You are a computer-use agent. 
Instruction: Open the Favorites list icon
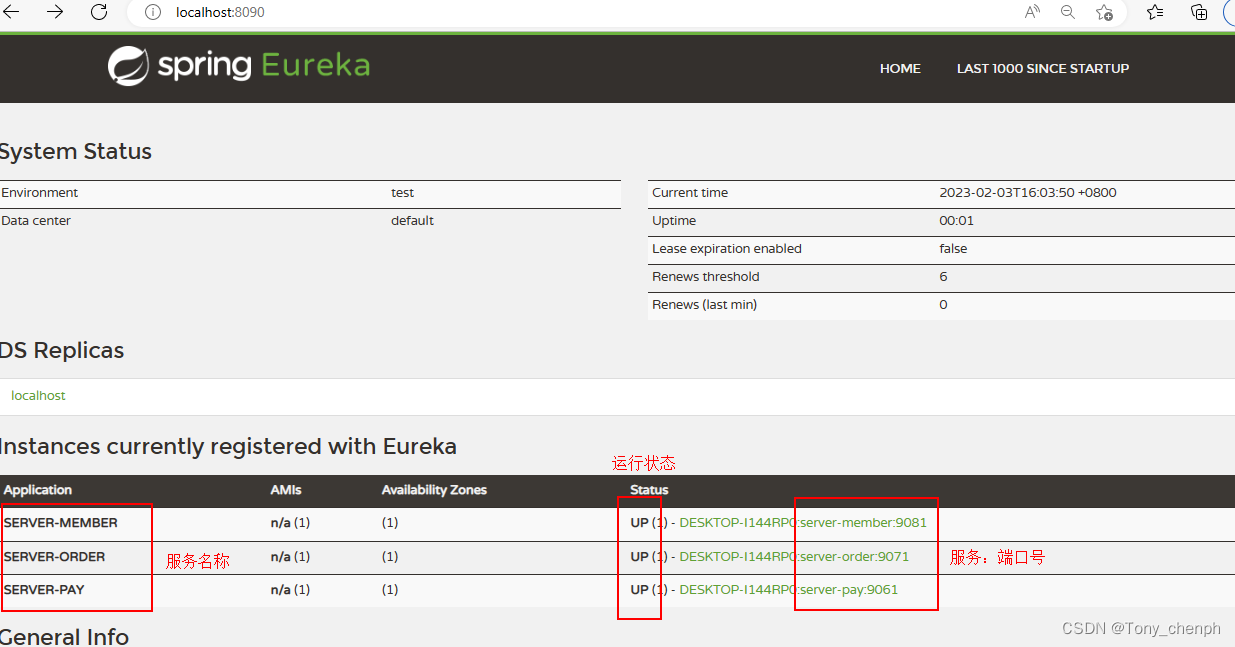click(1155, 12)
